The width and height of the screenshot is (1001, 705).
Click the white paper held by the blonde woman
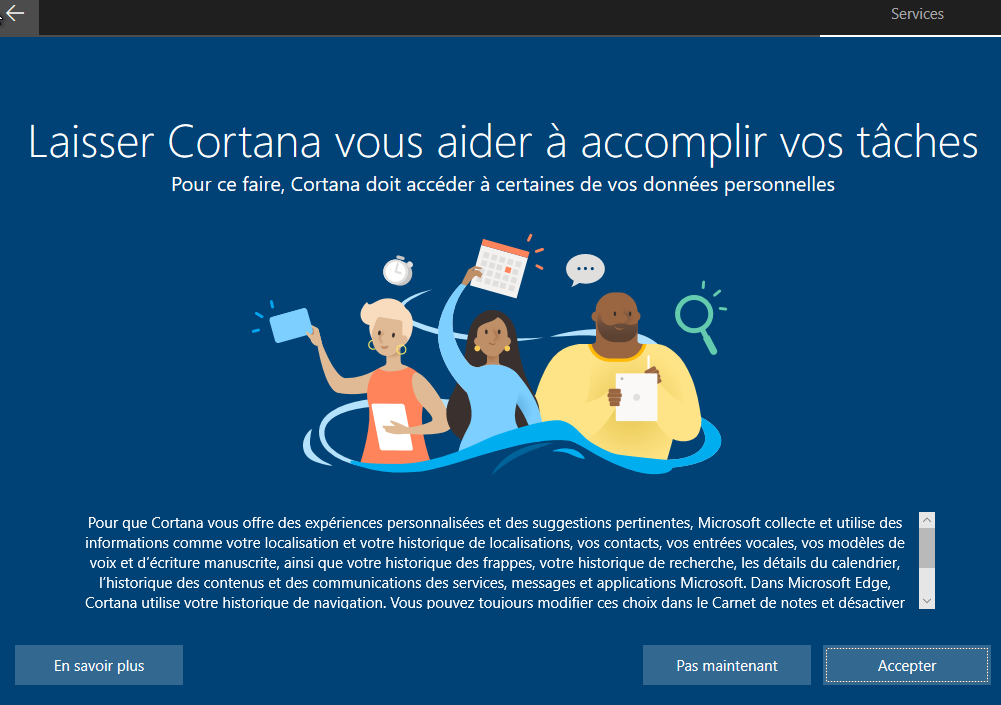point(392,427)
